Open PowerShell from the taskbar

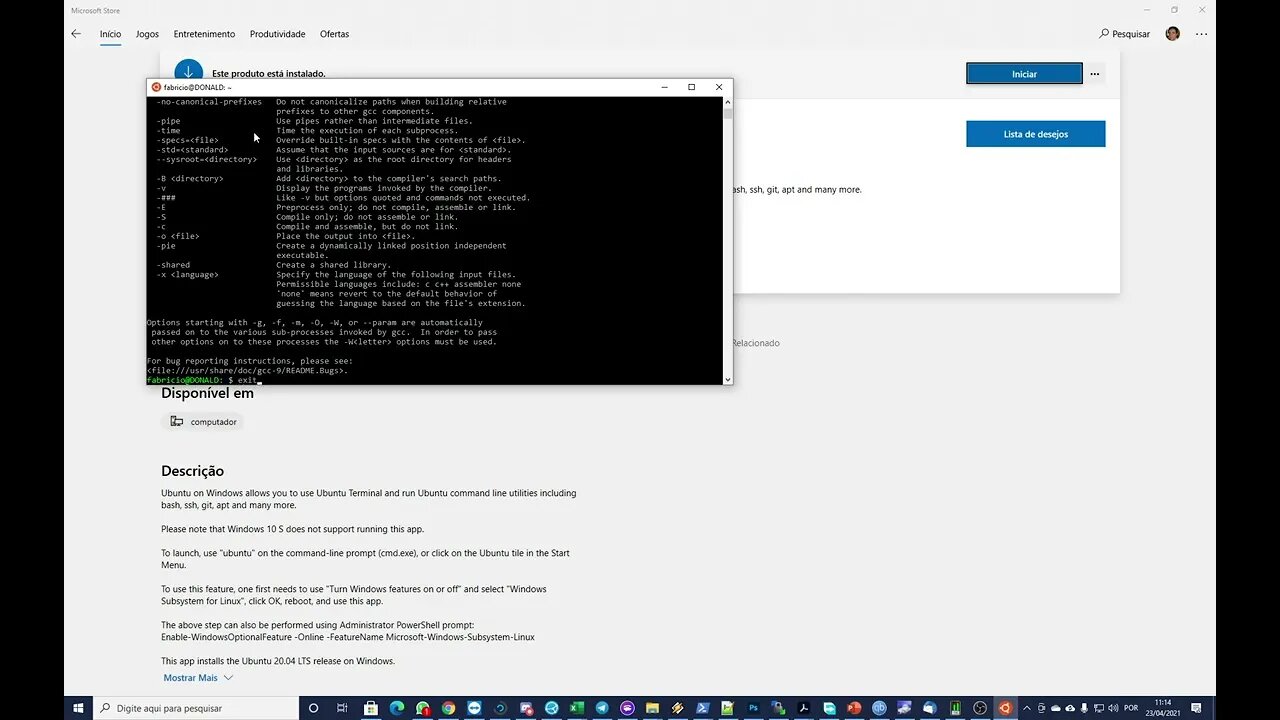702,708
